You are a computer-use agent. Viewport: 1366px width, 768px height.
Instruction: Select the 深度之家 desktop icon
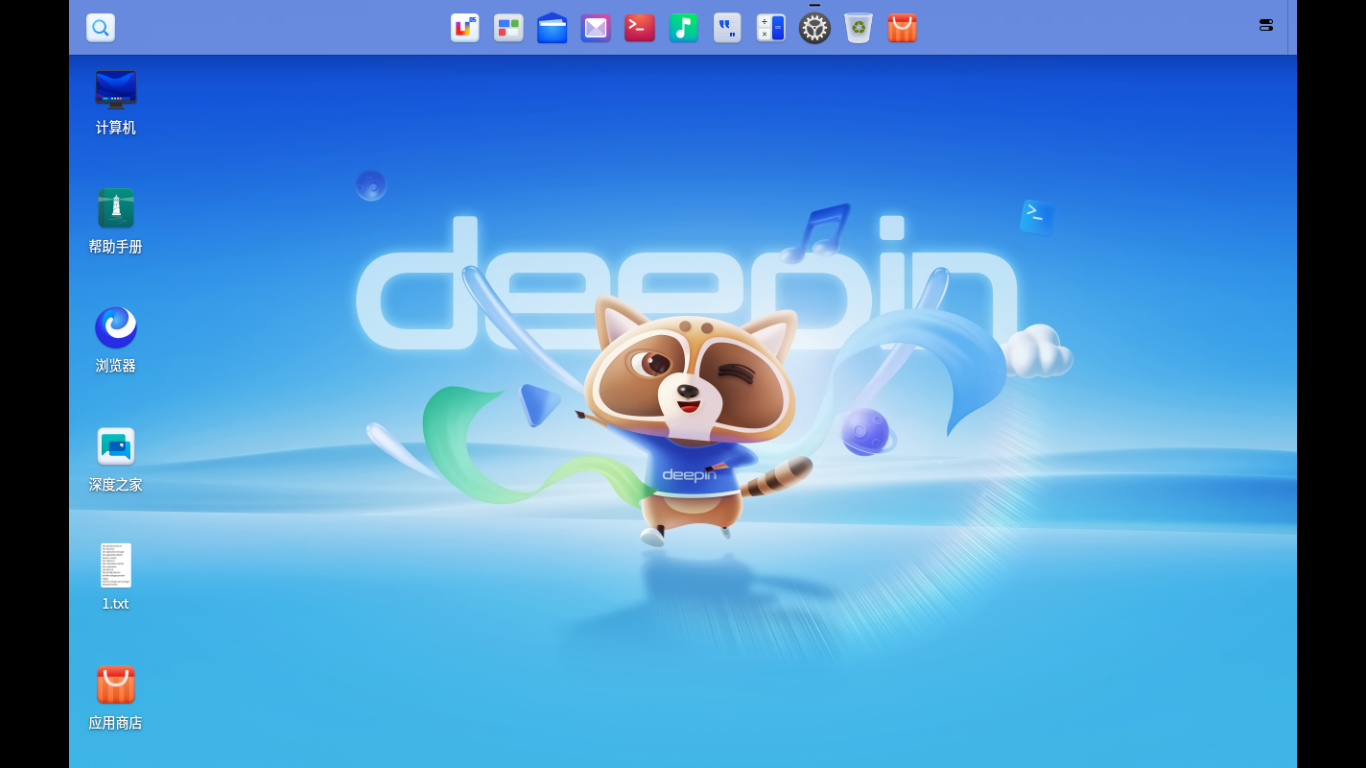tap(116, 459)
